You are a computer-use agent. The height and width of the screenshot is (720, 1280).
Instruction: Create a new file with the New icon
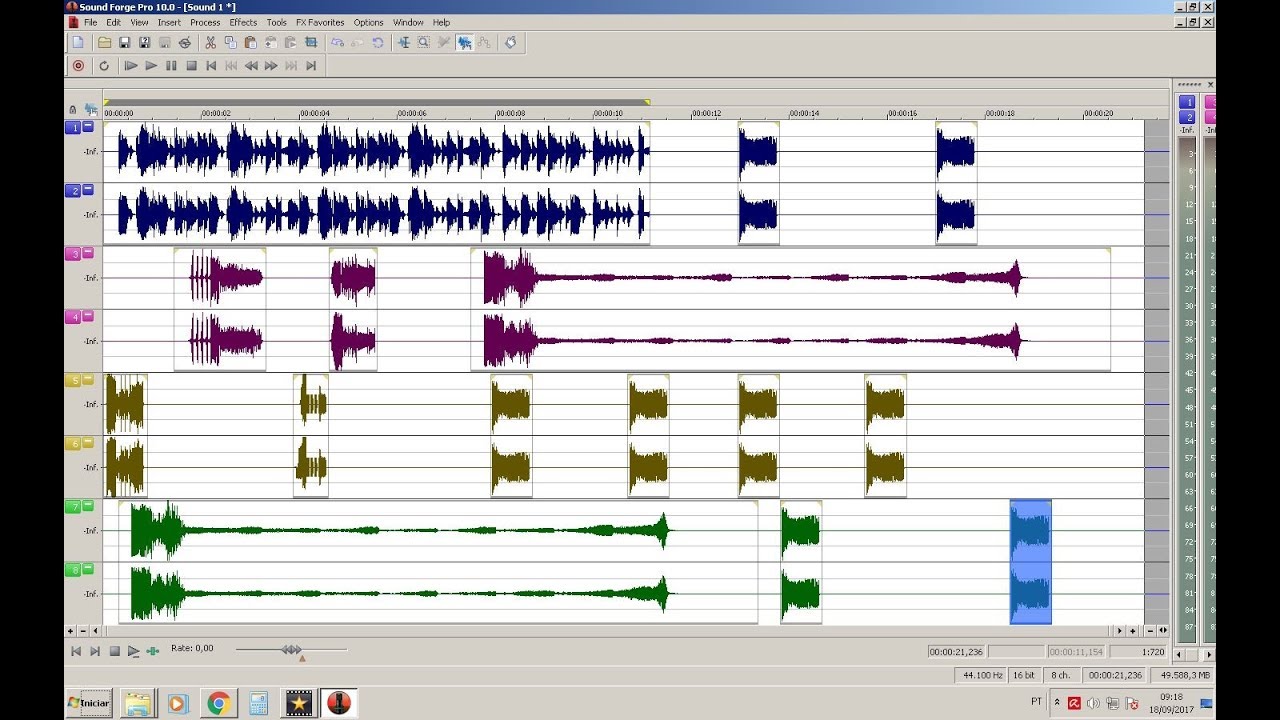[78, 42]
